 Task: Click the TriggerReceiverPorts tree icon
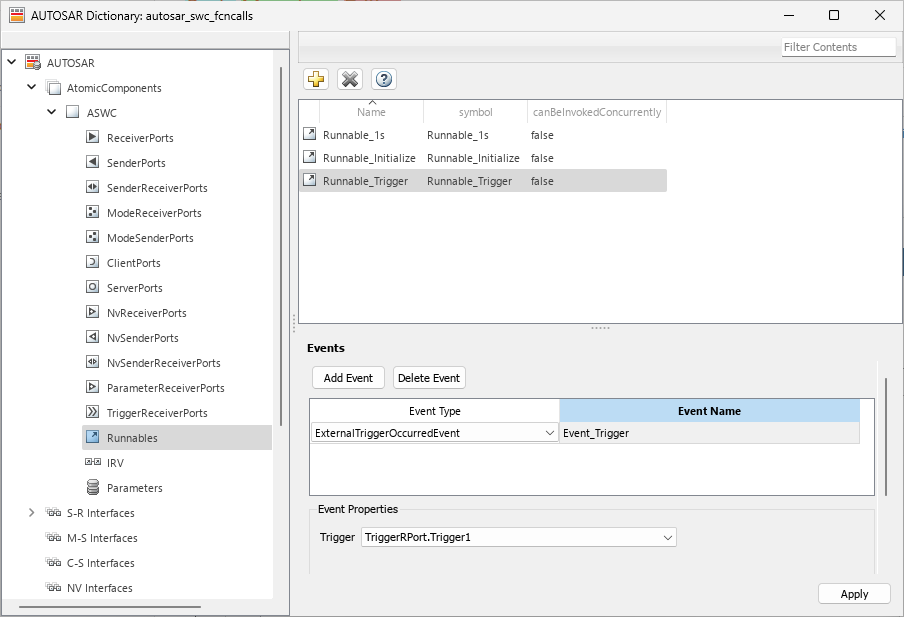click(92, 412)
